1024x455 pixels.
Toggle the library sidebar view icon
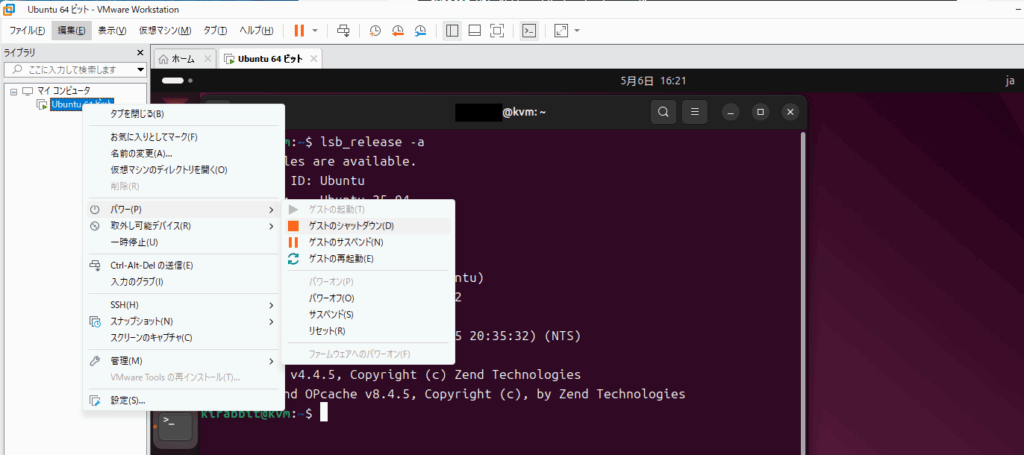pos(451,31)
